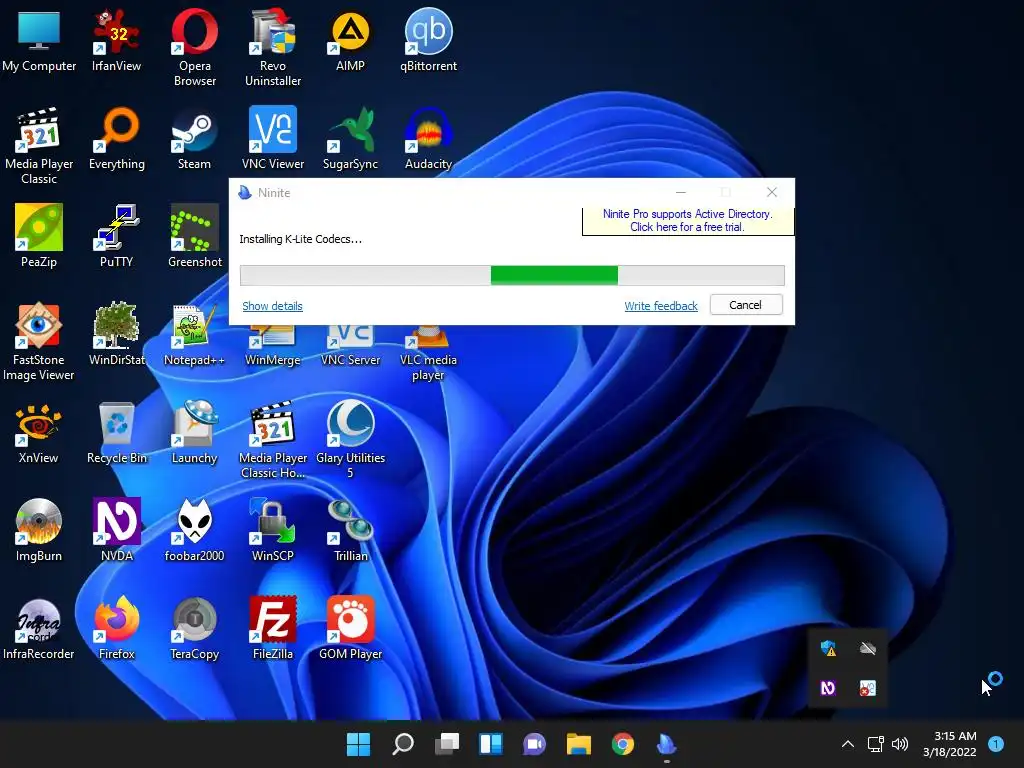Image resolution: width=1024 pixels, height=768 pixels.
Task: Open the Chat app from taskbar
Action: (x=534, y=744)
